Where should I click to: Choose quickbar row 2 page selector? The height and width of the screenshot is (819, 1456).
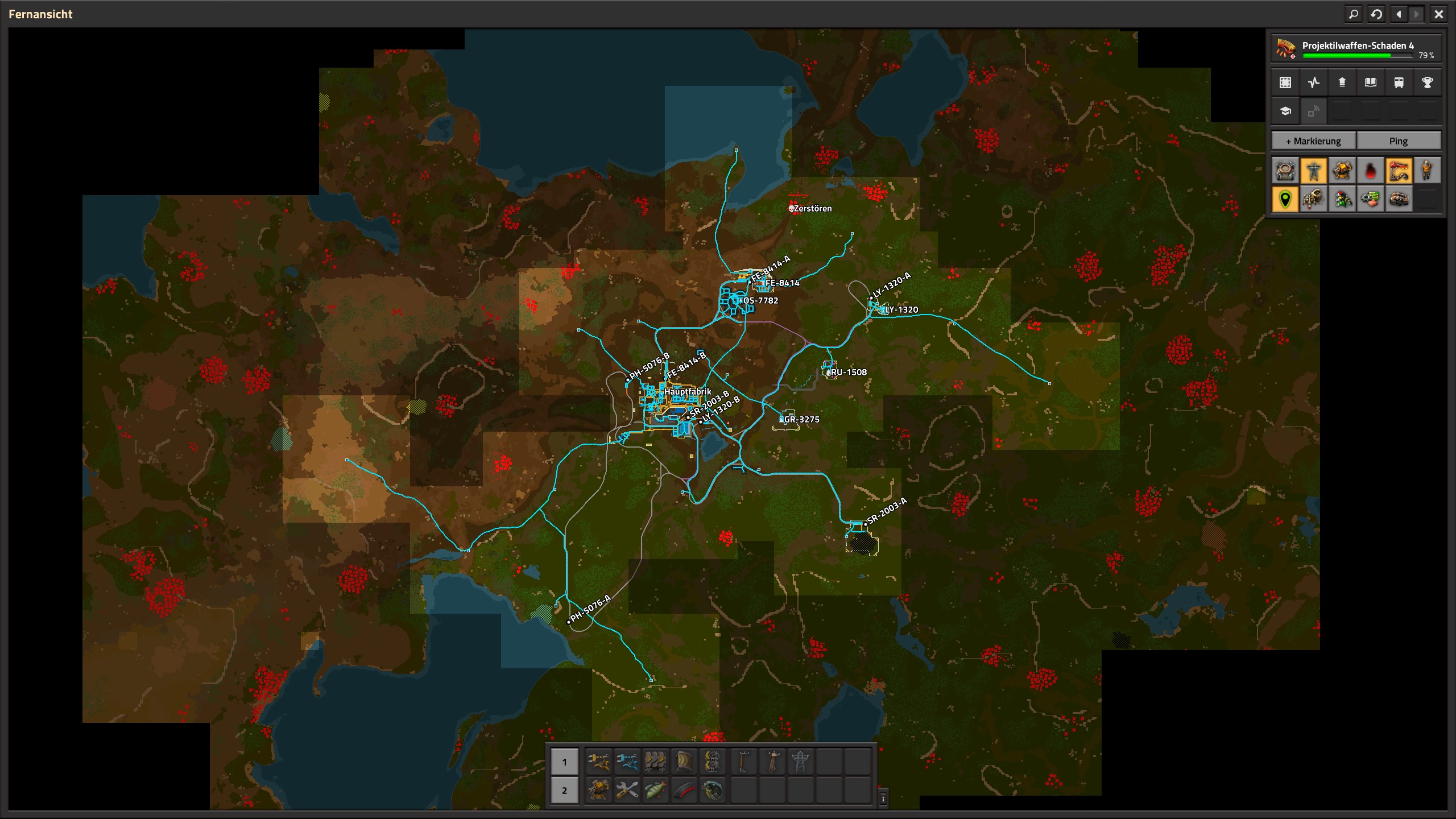pos(565,791)
